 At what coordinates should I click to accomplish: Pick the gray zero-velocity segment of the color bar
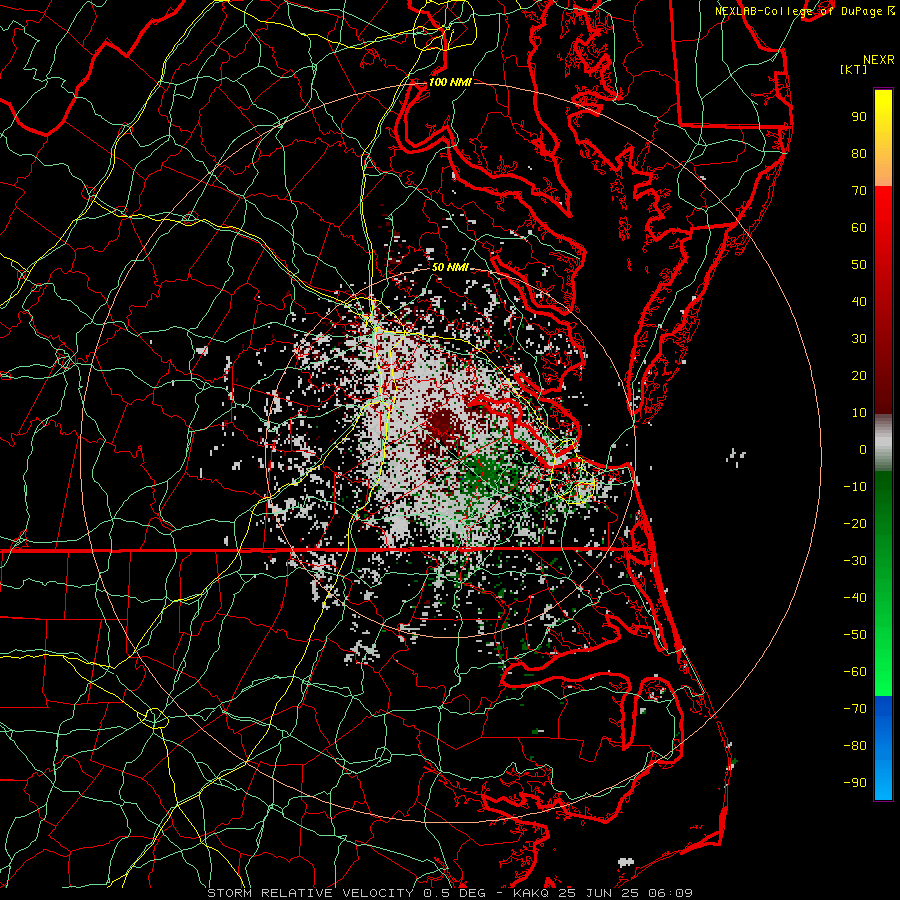point(883,443)
